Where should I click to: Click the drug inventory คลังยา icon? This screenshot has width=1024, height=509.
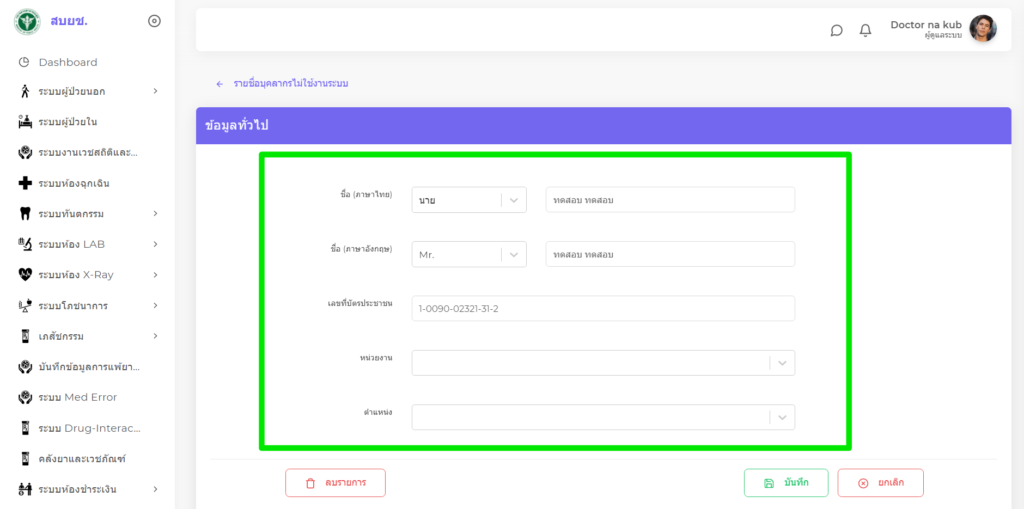pyautogui.click(x=25, y=459)
